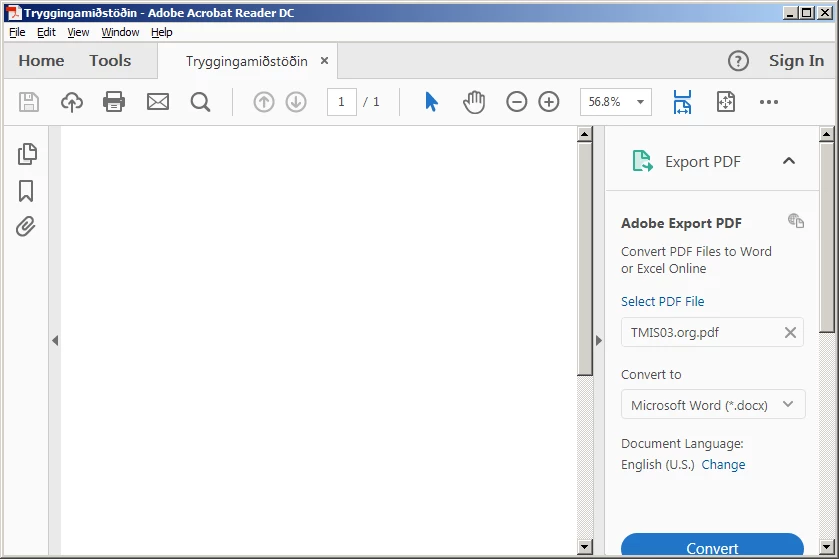This screenshot has height=559, width=839.
Task: Minimize the Acrobat Reader window
Action: pos(789,13)
